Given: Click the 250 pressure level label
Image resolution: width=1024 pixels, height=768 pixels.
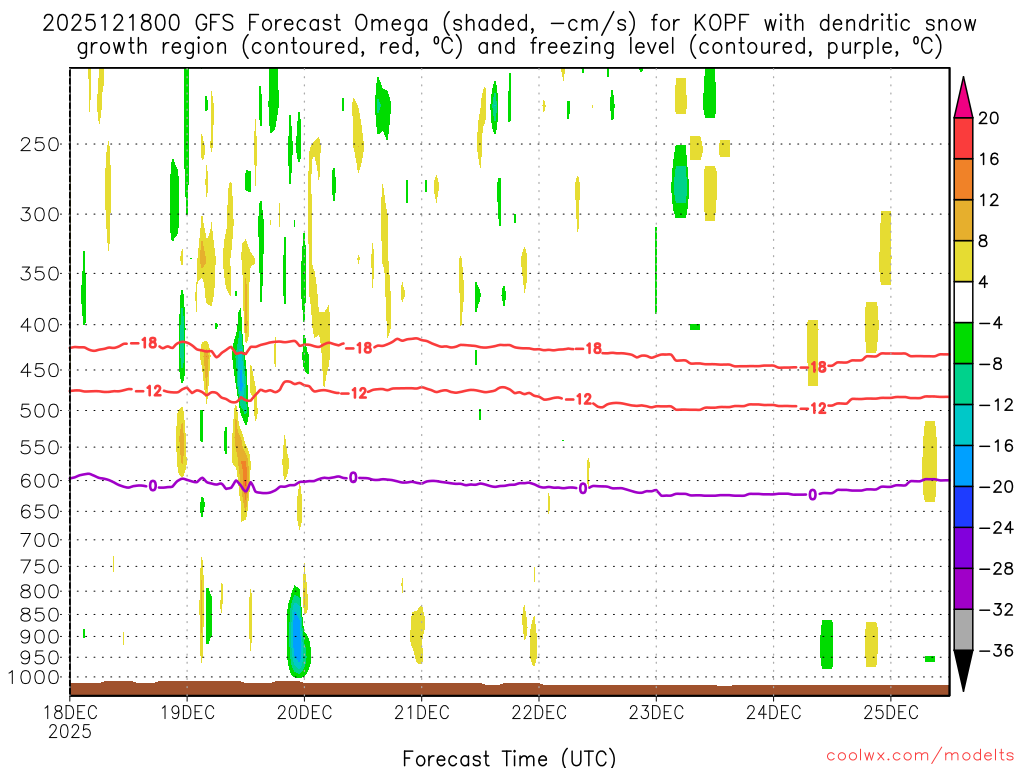Looking at the screenshot, I should click(x=40, y=144).
